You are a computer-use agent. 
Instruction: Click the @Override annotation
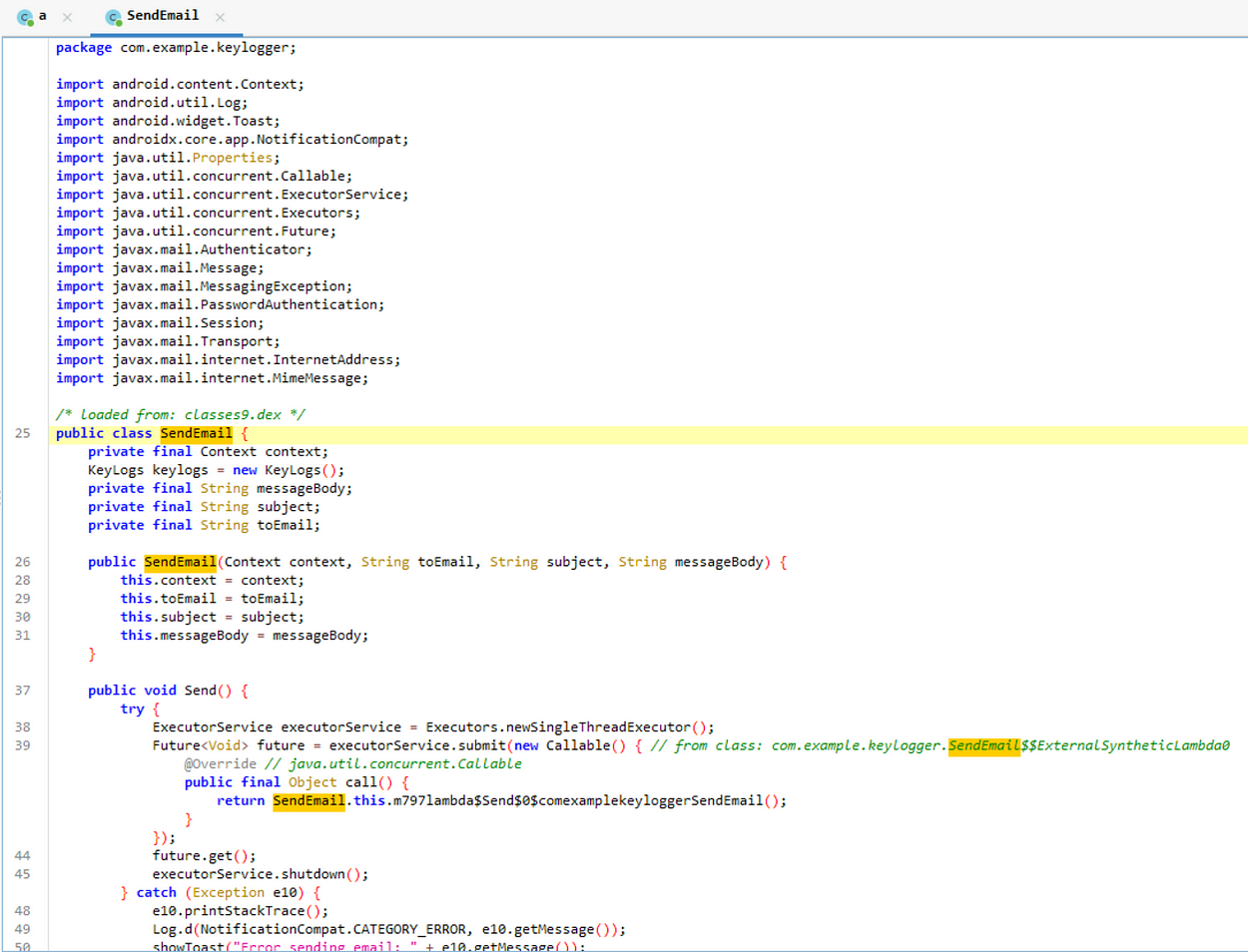point(220,764)
